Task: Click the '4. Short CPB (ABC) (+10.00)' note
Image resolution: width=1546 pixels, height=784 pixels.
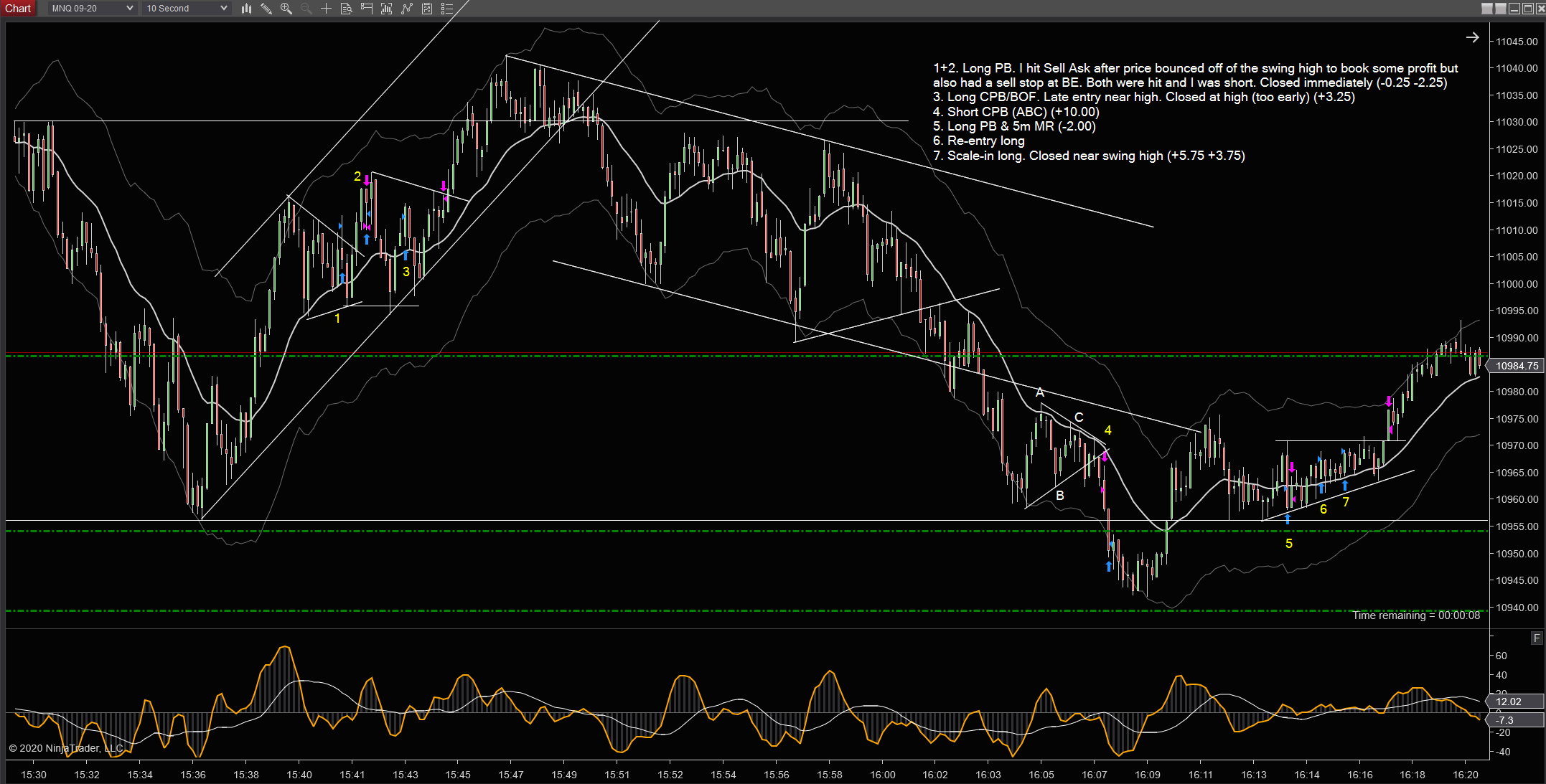Action: click(x=1016, y=112)
